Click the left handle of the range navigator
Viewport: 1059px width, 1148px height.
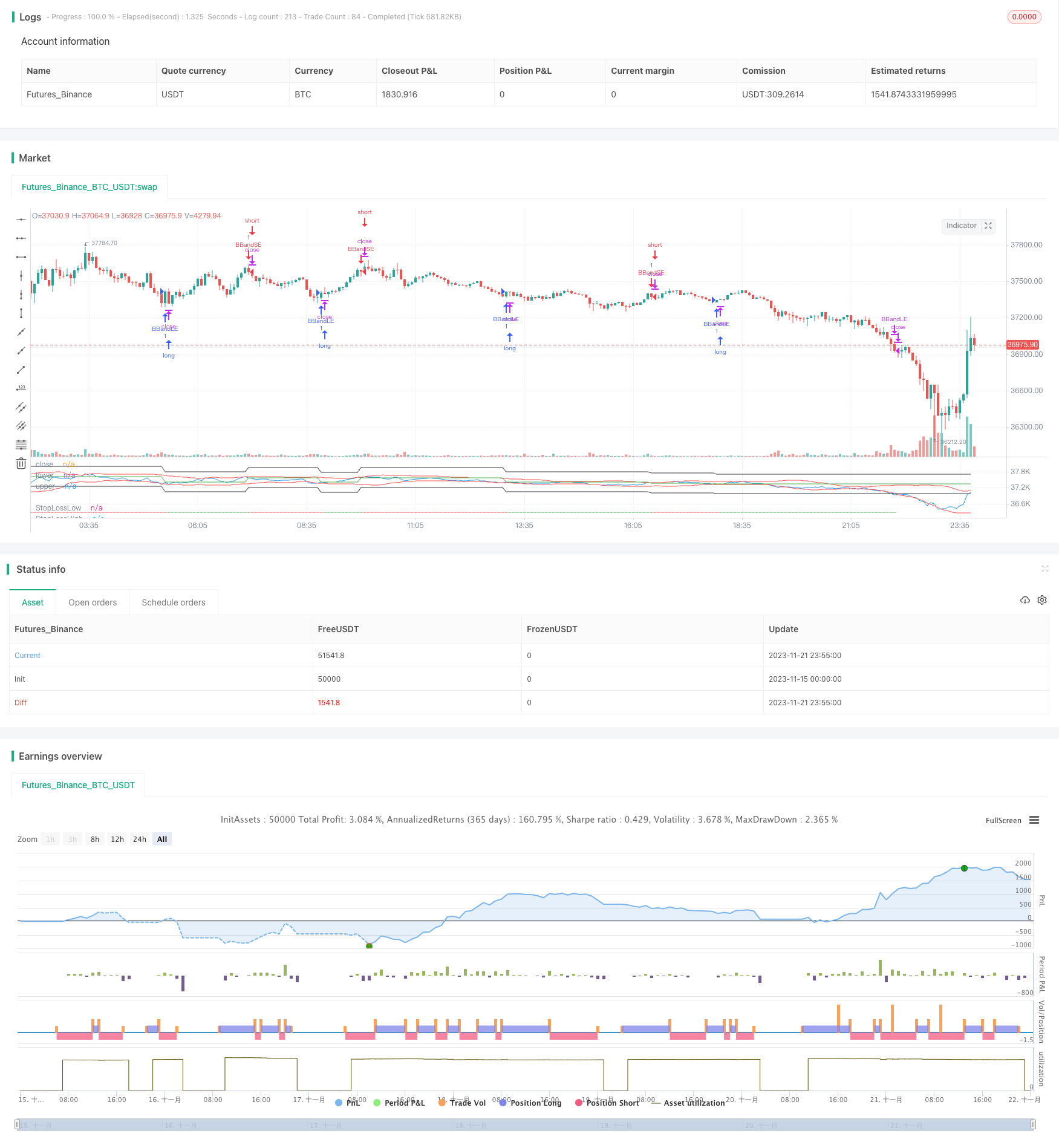click(17, 1124)
